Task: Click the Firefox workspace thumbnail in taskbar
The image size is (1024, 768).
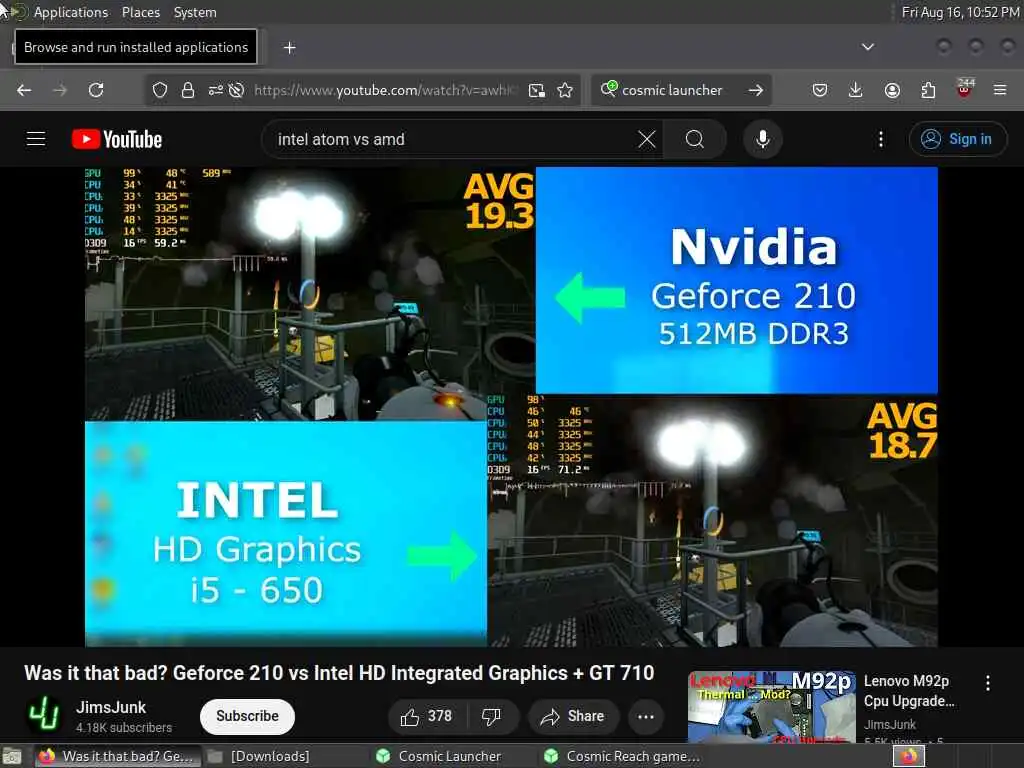Action: click(x=908, y=756)
